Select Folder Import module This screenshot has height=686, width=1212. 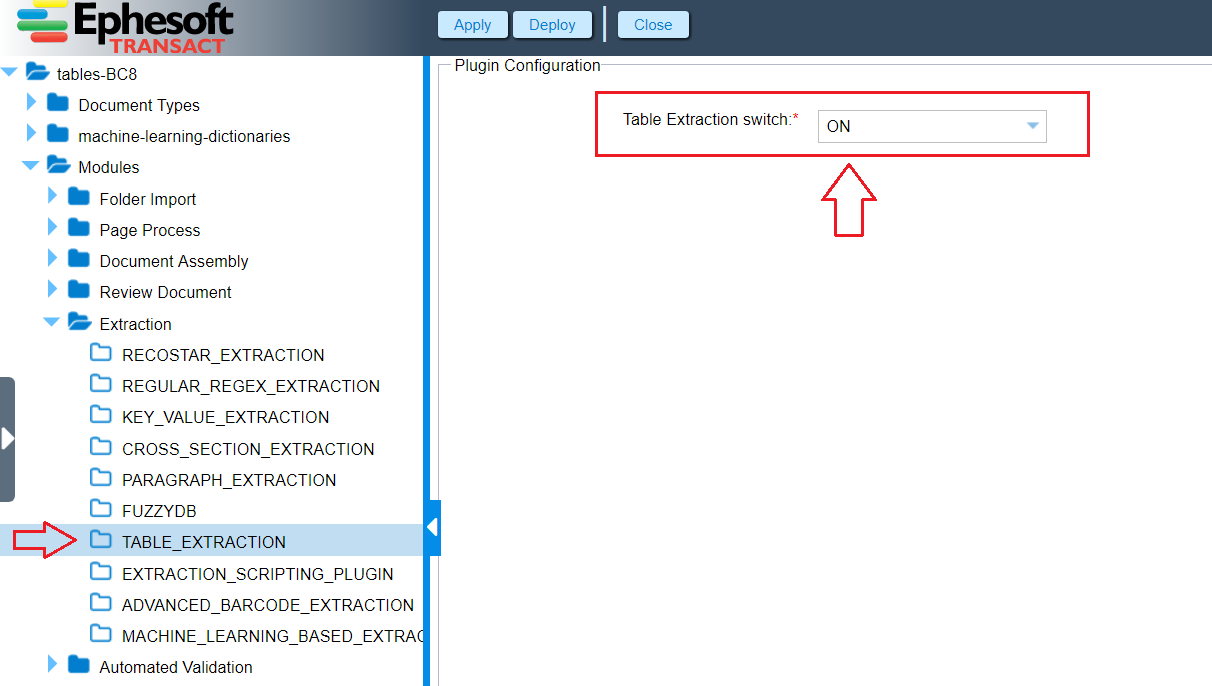(148, 199)
